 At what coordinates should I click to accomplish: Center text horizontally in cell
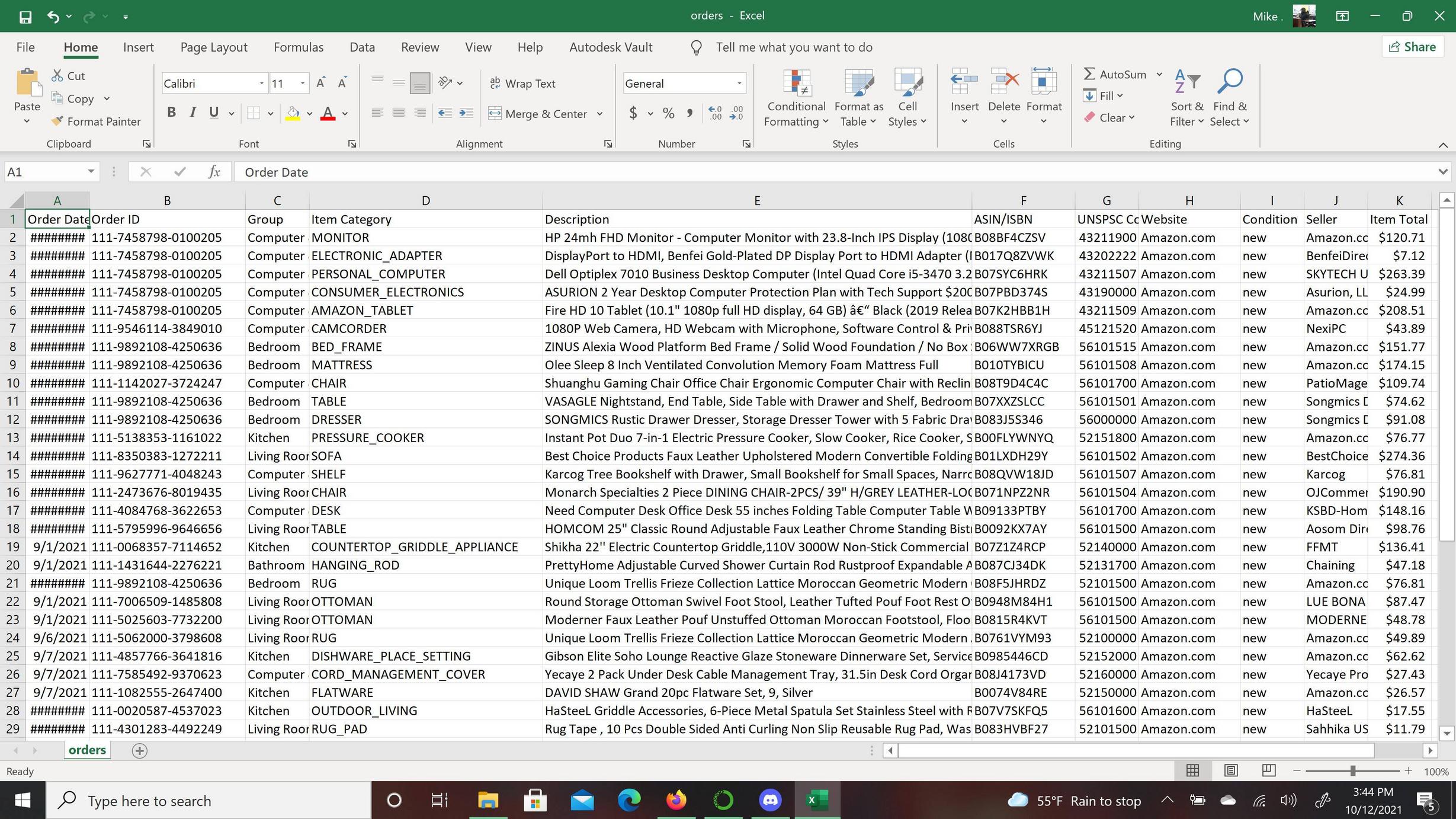[x=399, y=113]
